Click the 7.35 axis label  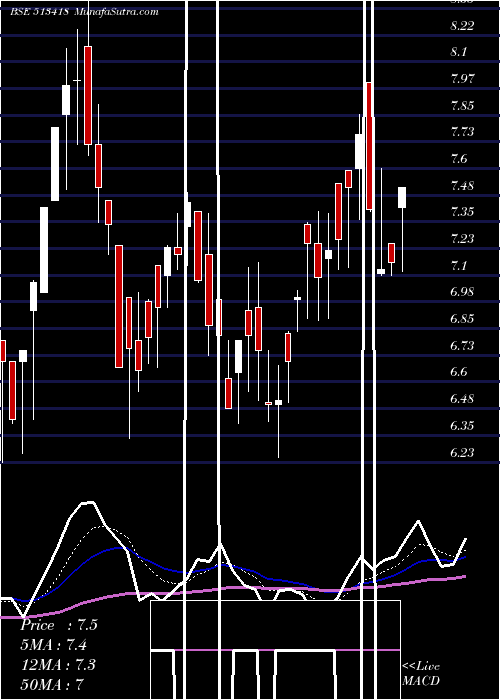462,212
